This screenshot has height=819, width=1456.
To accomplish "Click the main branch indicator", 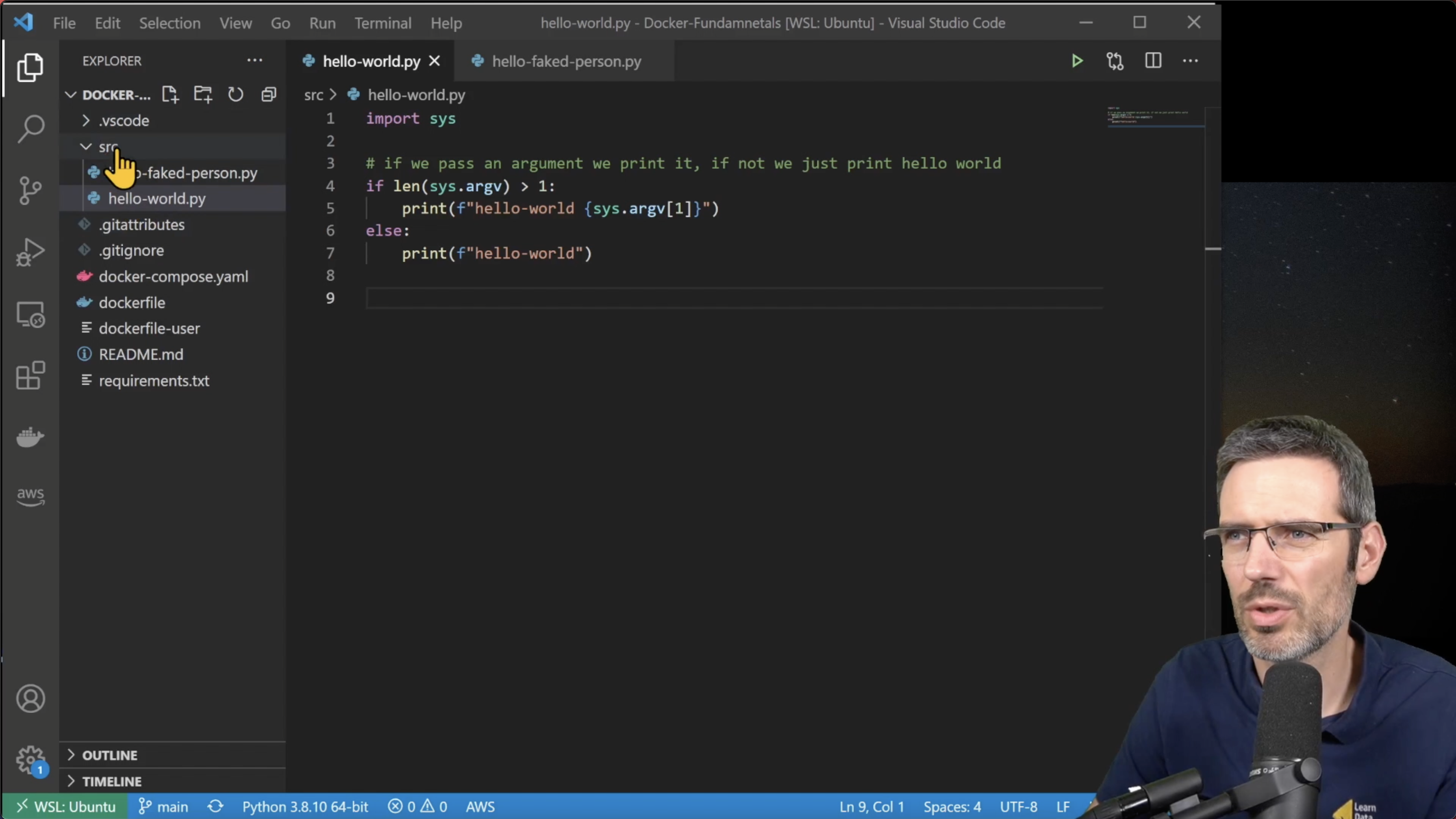I will pos(163,806).
